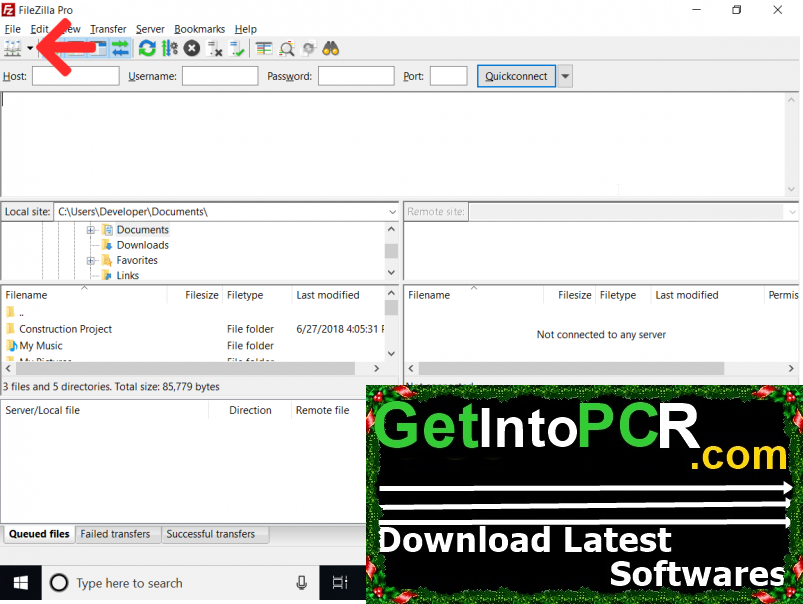Click Construction Project folder icon
The image size is (803, 604).
coord(11,328)
